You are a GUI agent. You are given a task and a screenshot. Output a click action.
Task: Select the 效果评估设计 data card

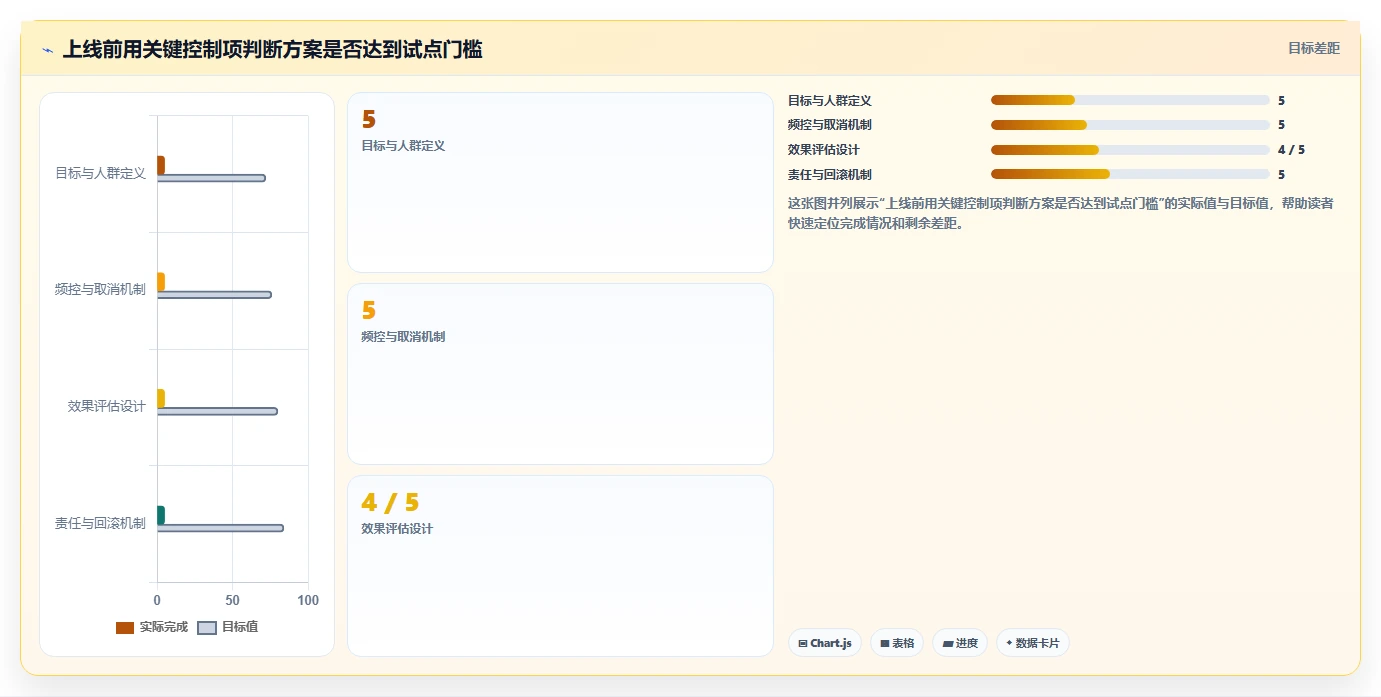pos(560,566)
